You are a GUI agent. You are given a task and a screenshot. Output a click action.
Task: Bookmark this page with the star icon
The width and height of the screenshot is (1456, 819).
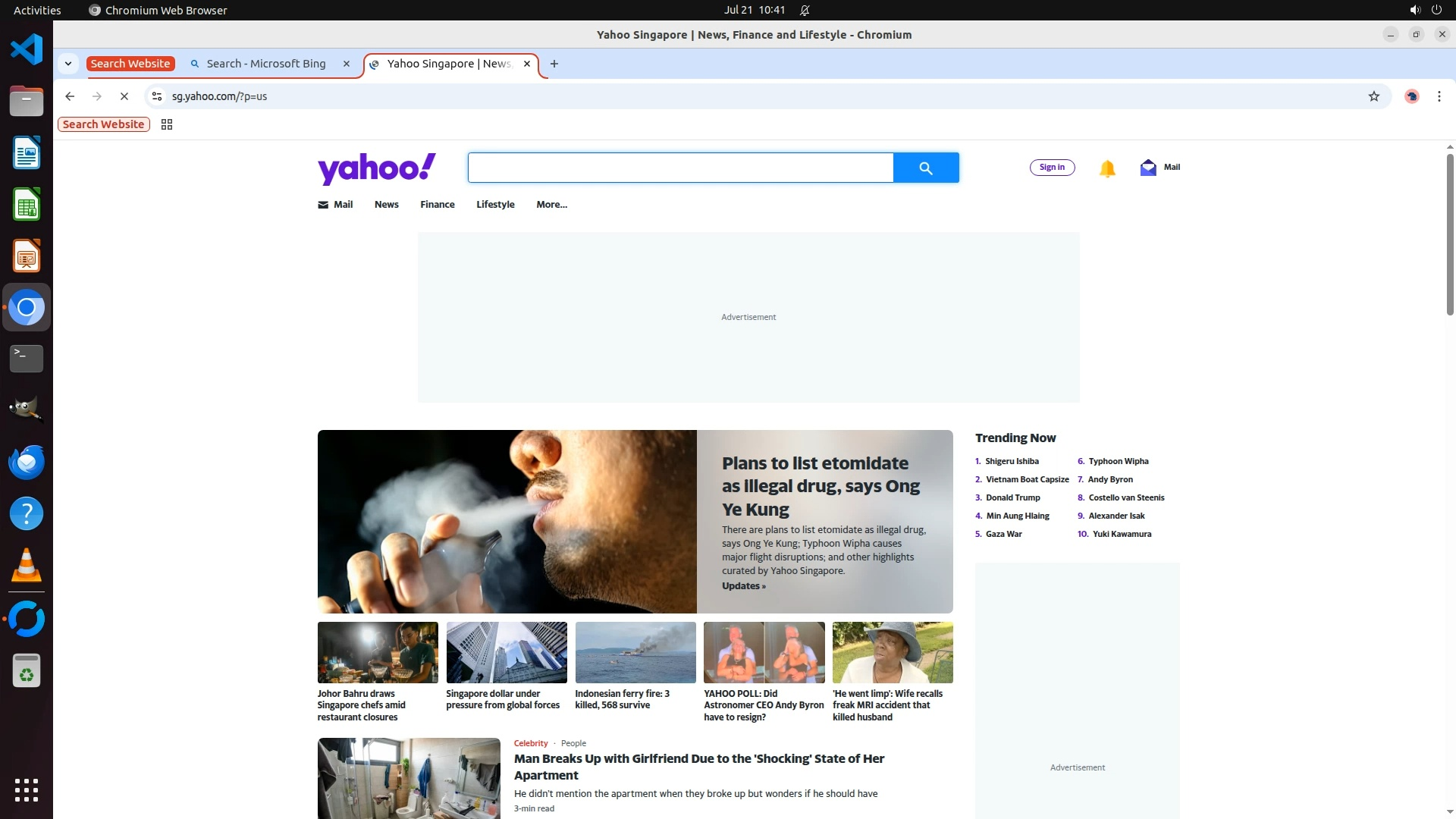1373,96
